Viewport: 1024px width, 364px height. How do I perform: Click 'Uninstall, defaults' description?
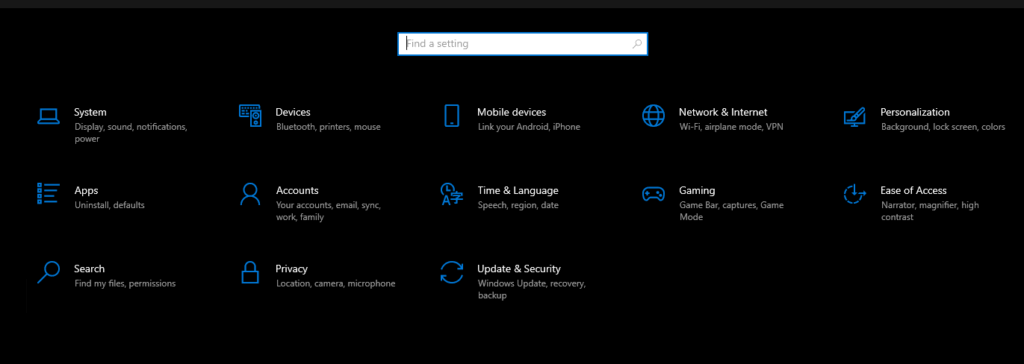pyautogui.click(x=110, y=205)
